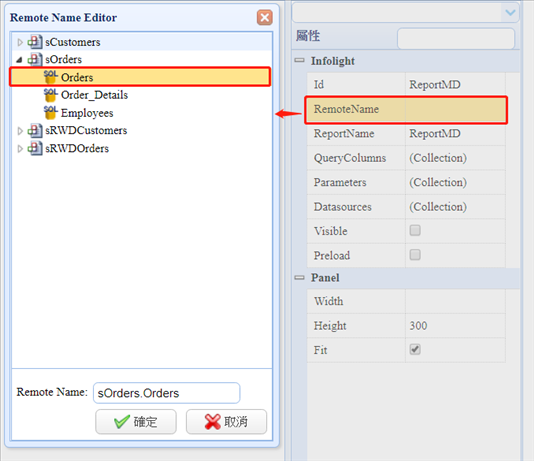Click the Remote Name text field
Image resolution: width=534 pixels, height=461 pixels.
point(167,393)
